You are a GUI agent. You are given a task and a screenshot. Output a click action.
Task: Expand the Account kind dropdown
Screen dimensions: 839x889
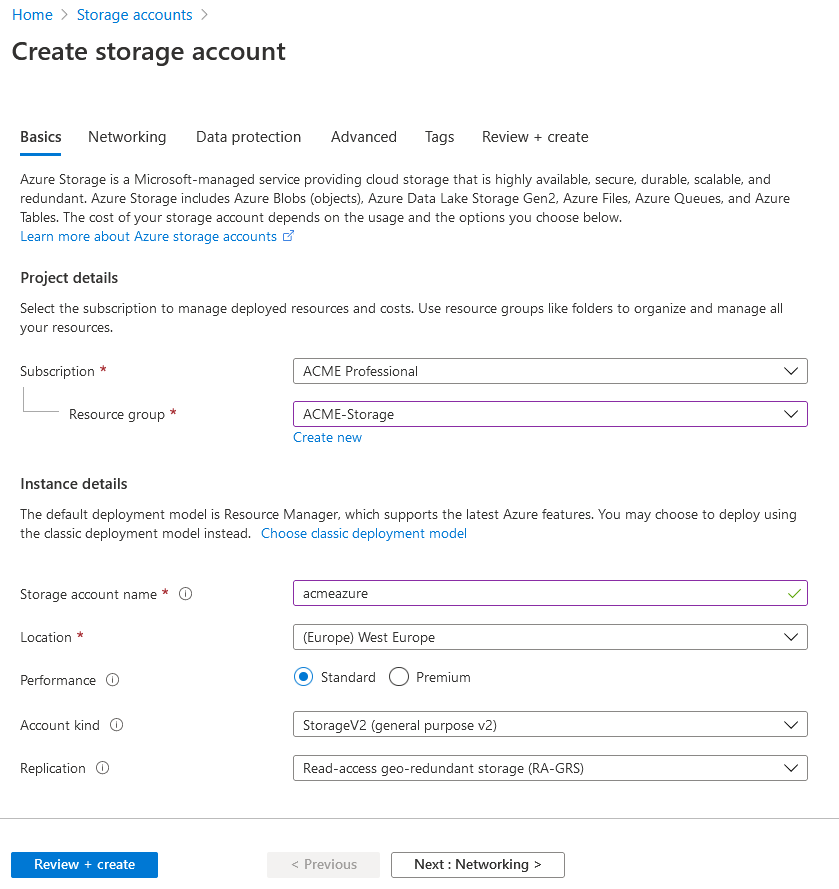point(549,724)
